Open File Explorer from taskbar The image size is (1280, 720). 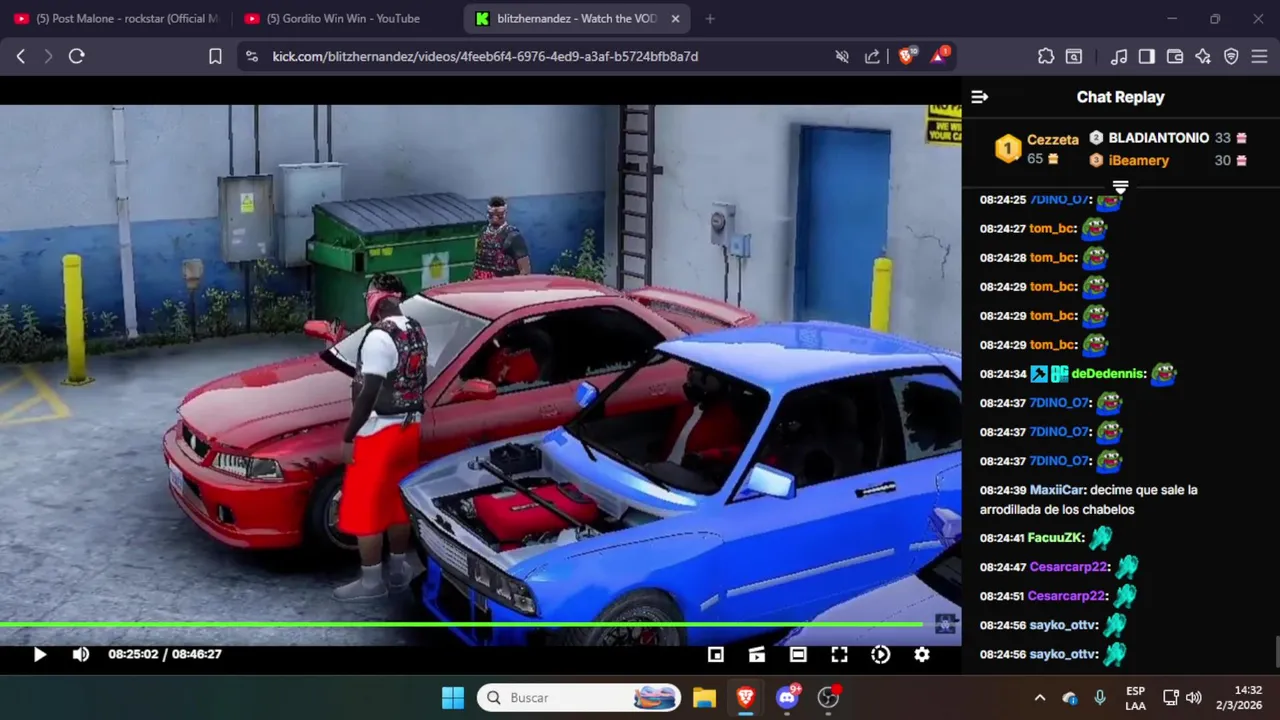[704, 697]
